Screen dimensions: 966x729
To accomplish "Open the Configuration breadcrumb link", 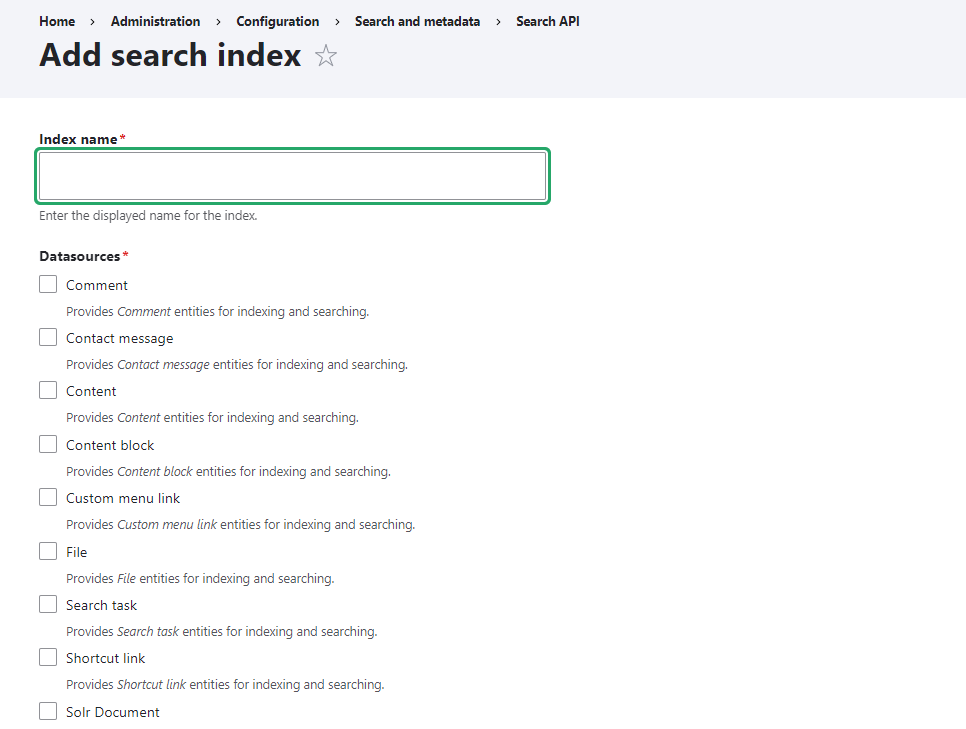I will (277, 21).
